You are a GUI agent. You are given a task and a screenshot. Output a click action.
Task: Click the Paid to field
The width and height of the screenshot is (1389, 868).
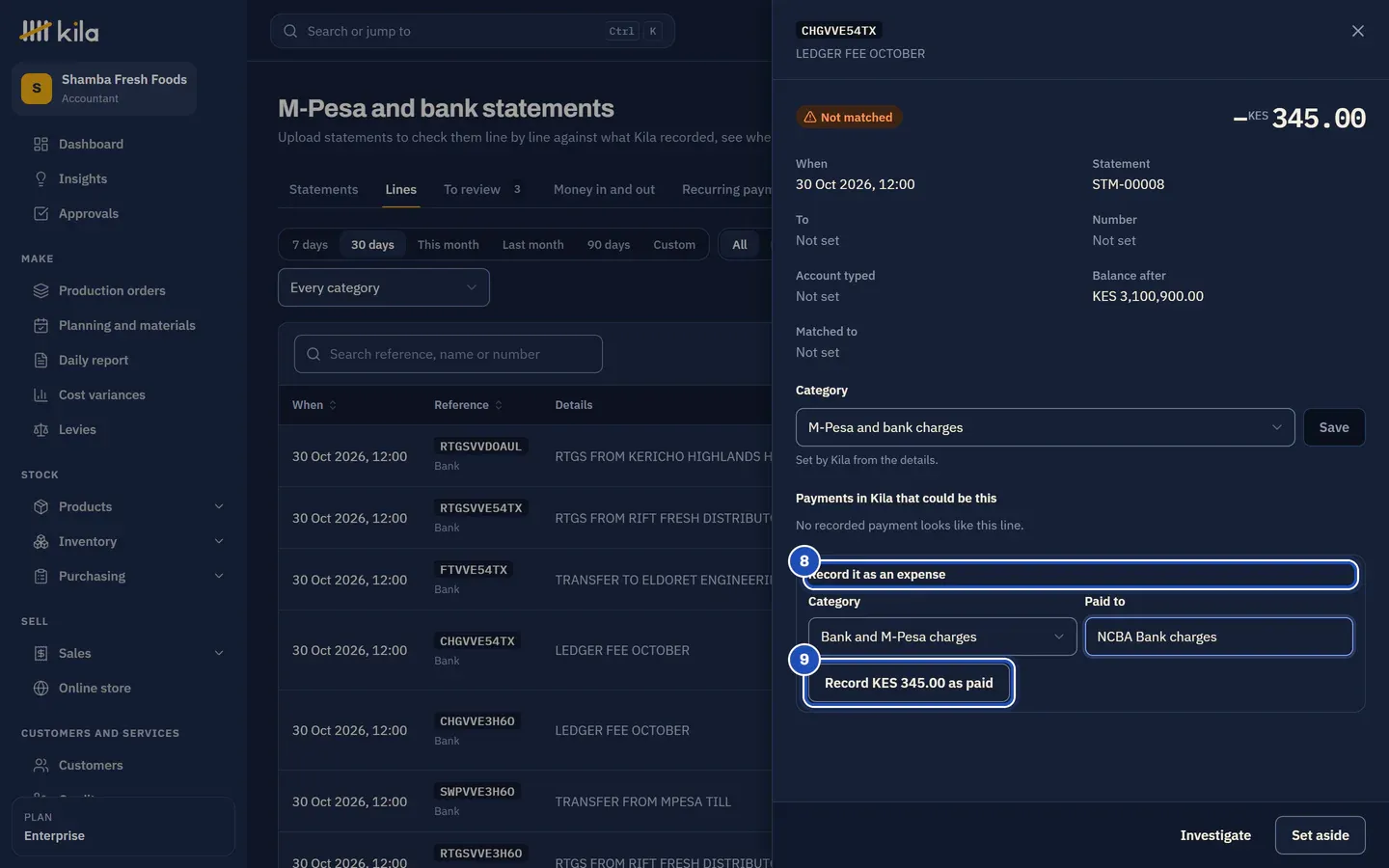pos(1219,637)
